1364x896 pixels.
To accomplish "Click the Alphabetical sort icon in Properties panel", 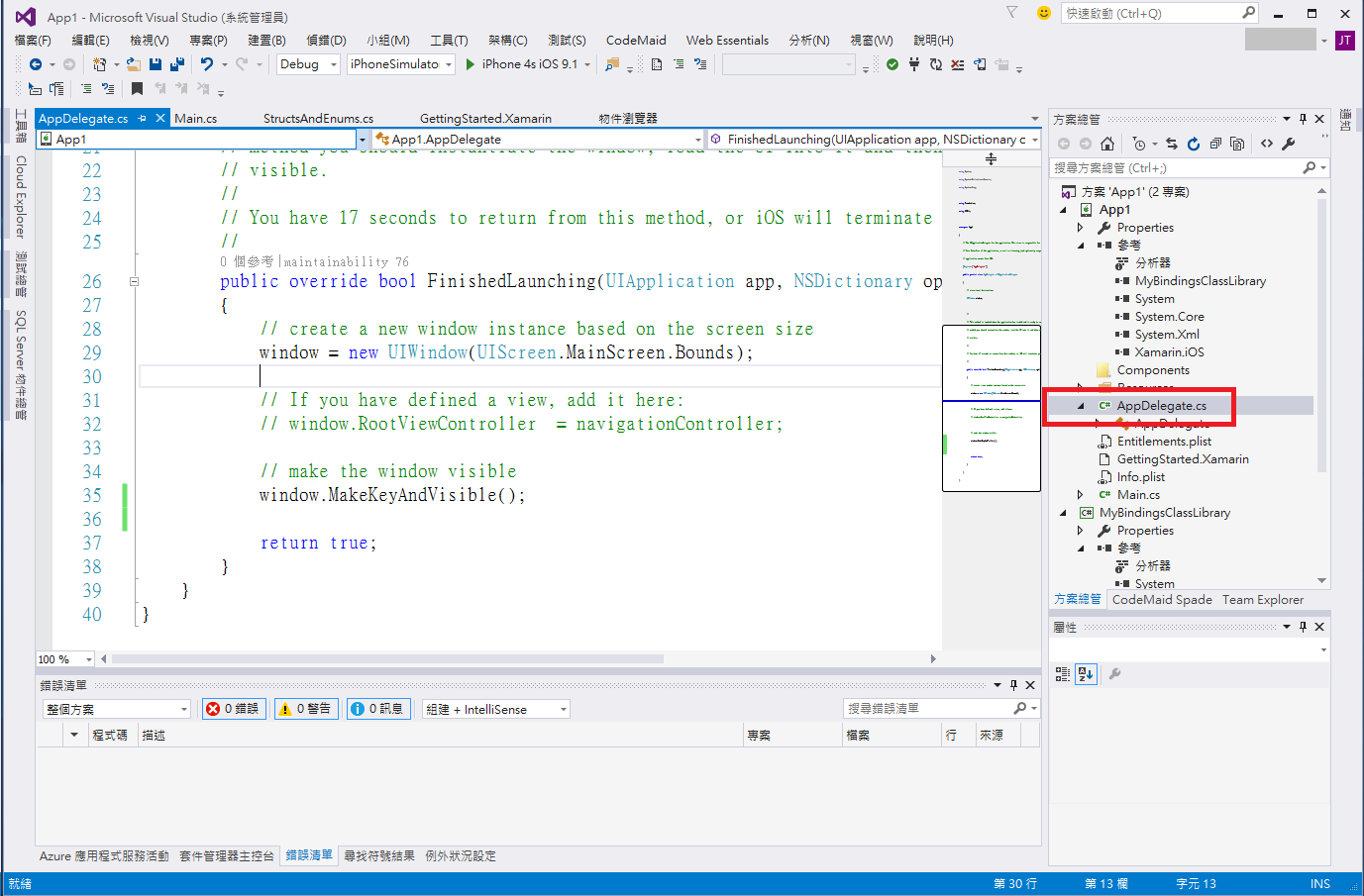I will 1086,674.
